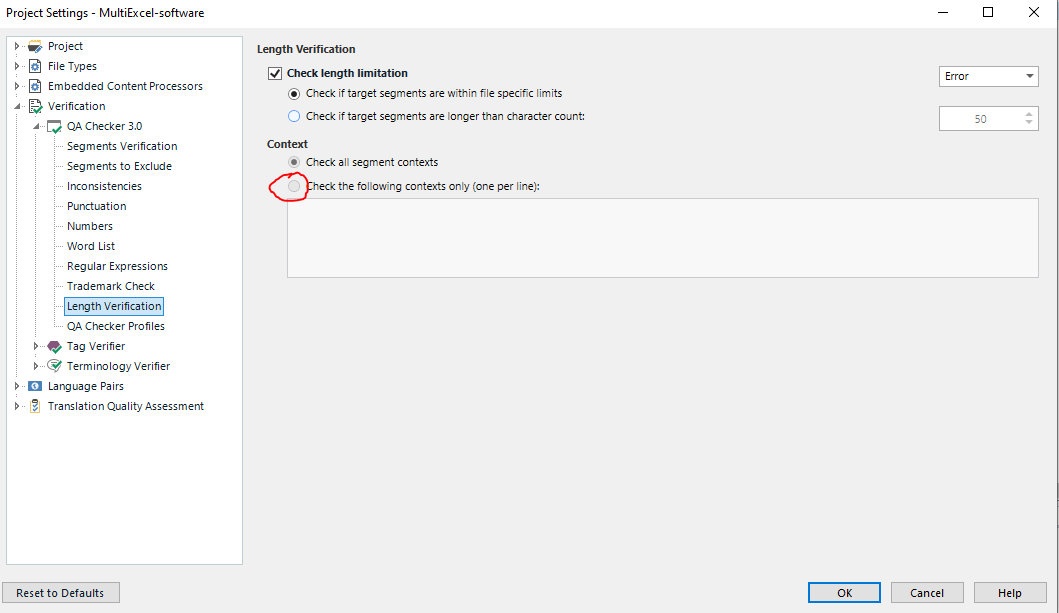Click the Embedded Content Processors icon
Viewport: 1059px width, 613px height.
35,86
